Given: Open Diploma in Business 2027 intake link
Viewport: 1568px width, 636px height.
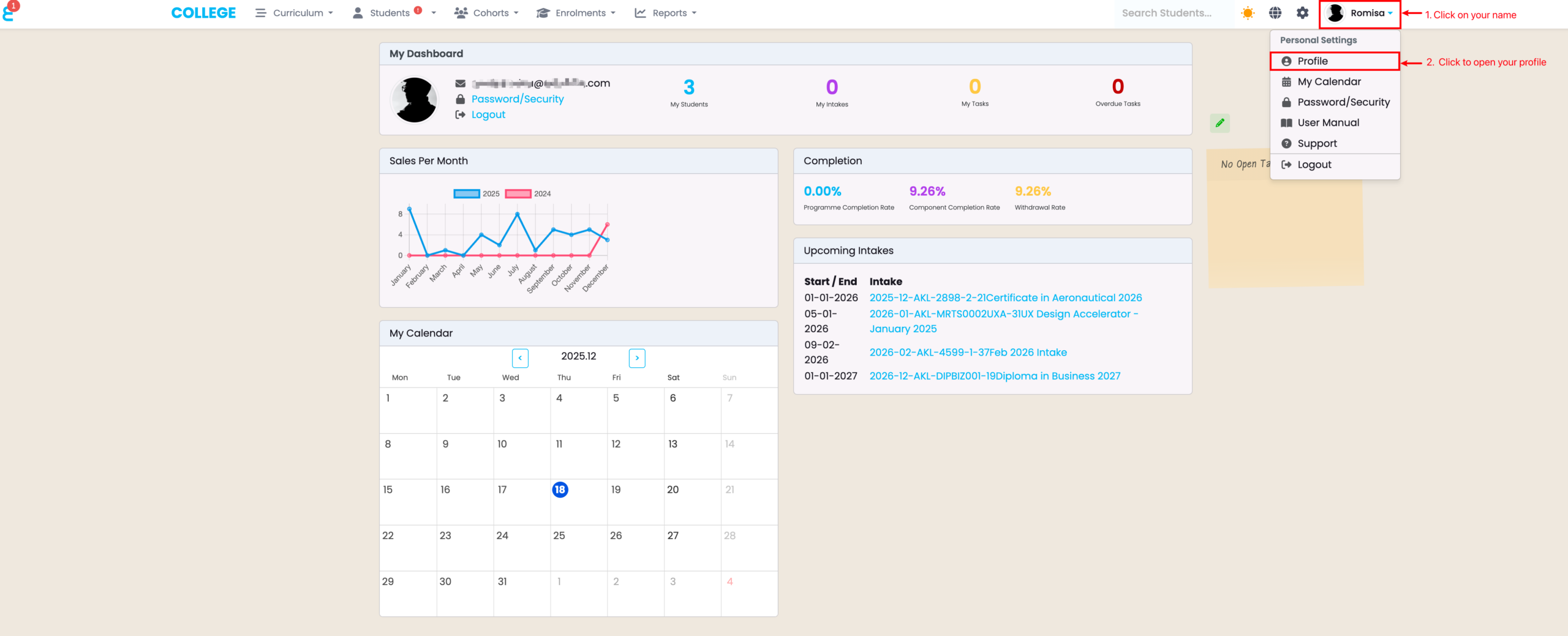Looking at the screenshot, I should click(995, 376).
